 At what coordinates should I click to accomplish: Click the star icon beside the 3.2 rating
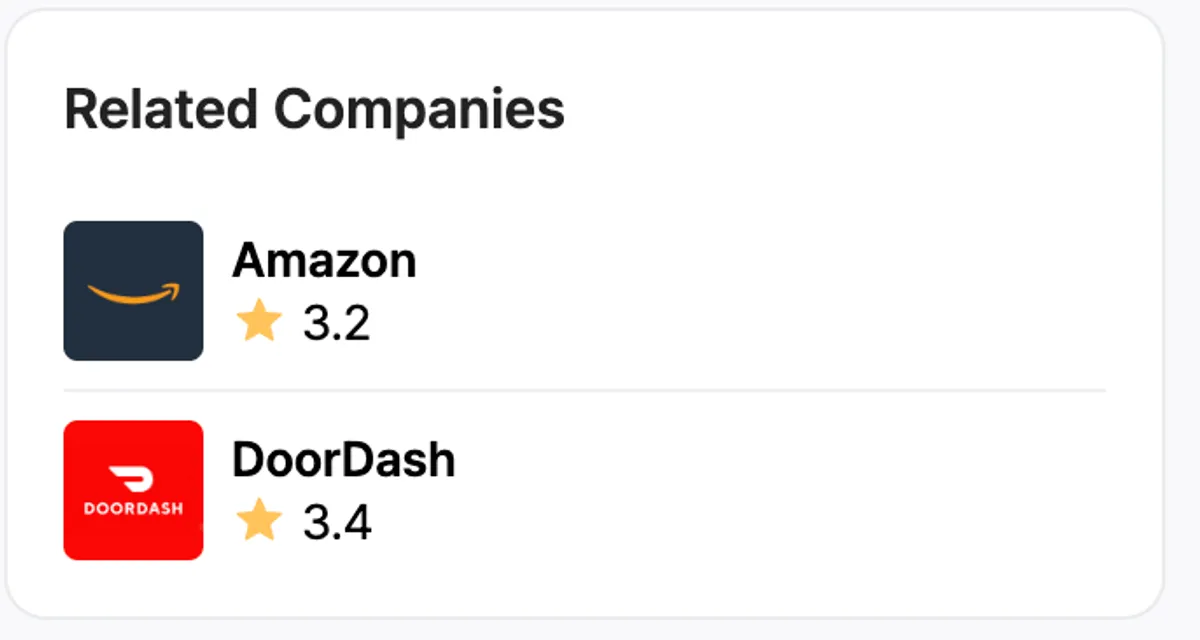(259, 323)
